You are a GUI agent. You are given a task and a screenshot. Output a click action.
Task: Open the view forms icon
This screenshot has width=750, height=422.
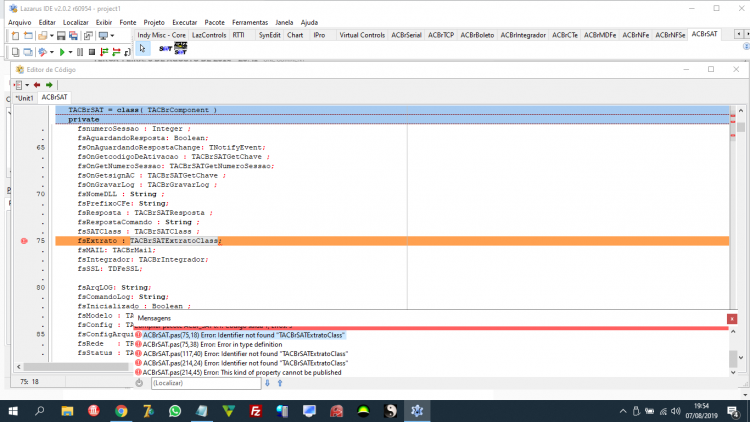[x=28, y=52]
